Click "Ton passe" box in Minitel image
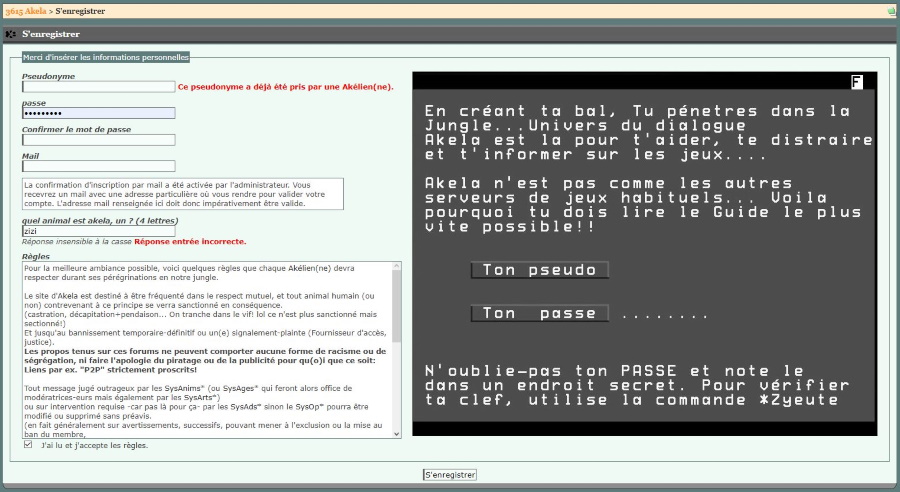 pyautogui.click(x=539, y=313)
